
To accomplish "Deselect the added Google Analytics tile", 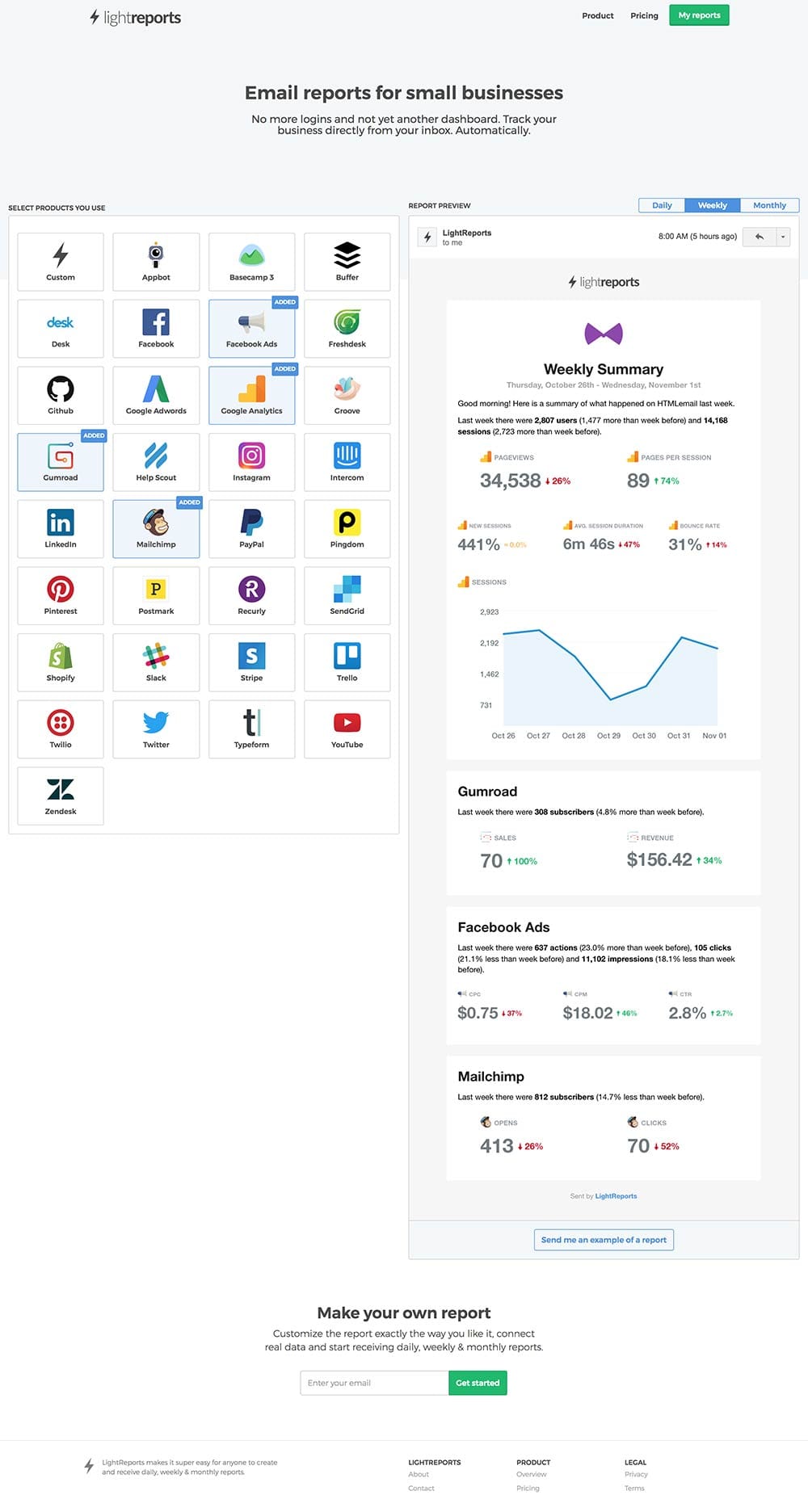I will pos(251,396).
